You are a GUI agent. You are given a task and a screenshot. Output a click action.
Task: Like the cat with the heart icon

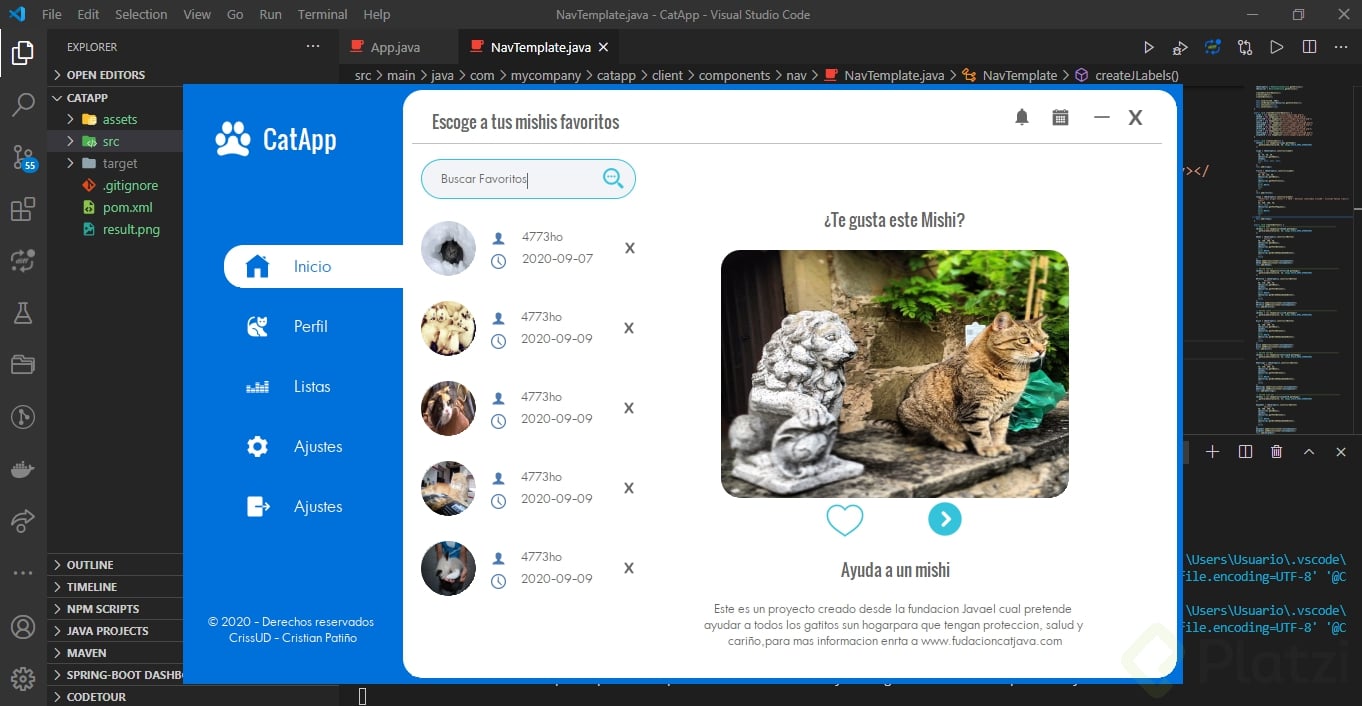(x=845, y=520)
